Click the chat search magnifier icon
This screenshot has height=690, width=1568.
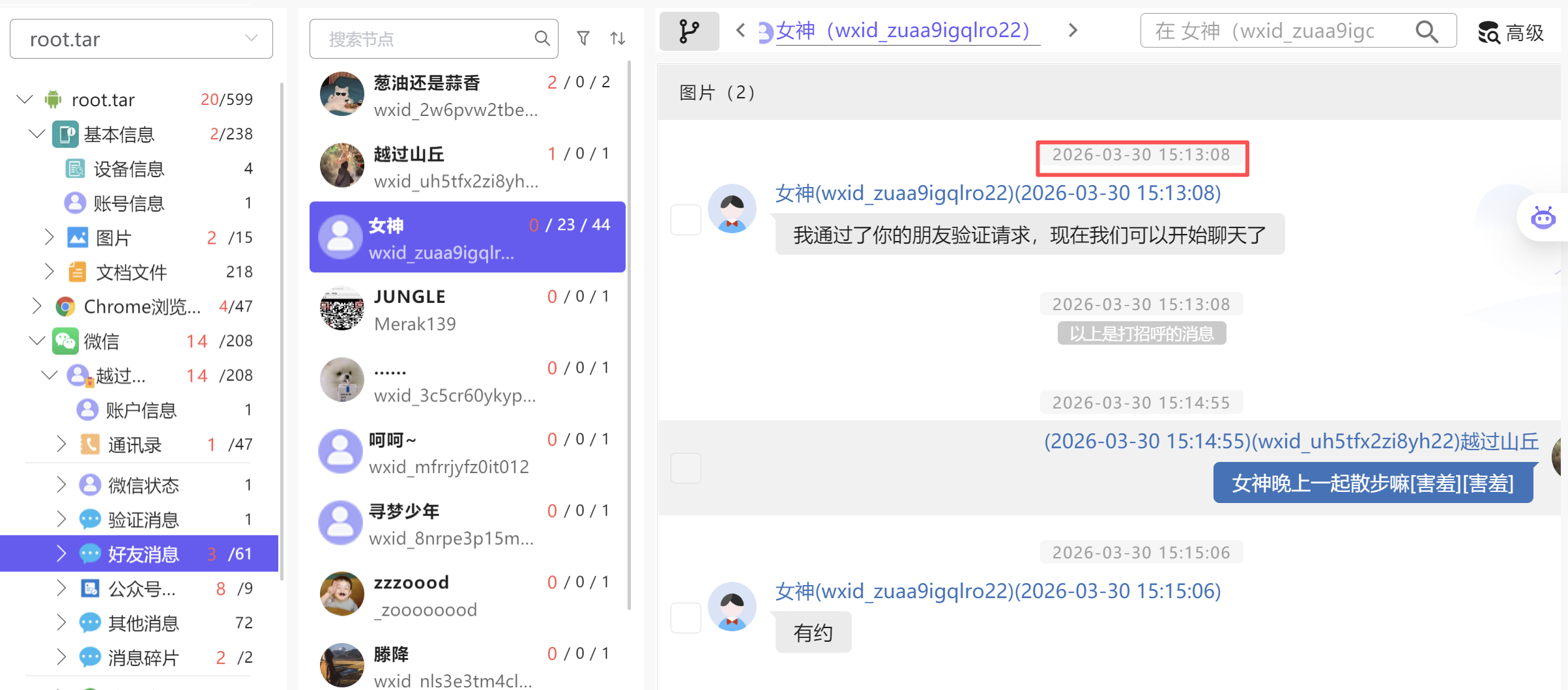click(x=1427, y=31)
